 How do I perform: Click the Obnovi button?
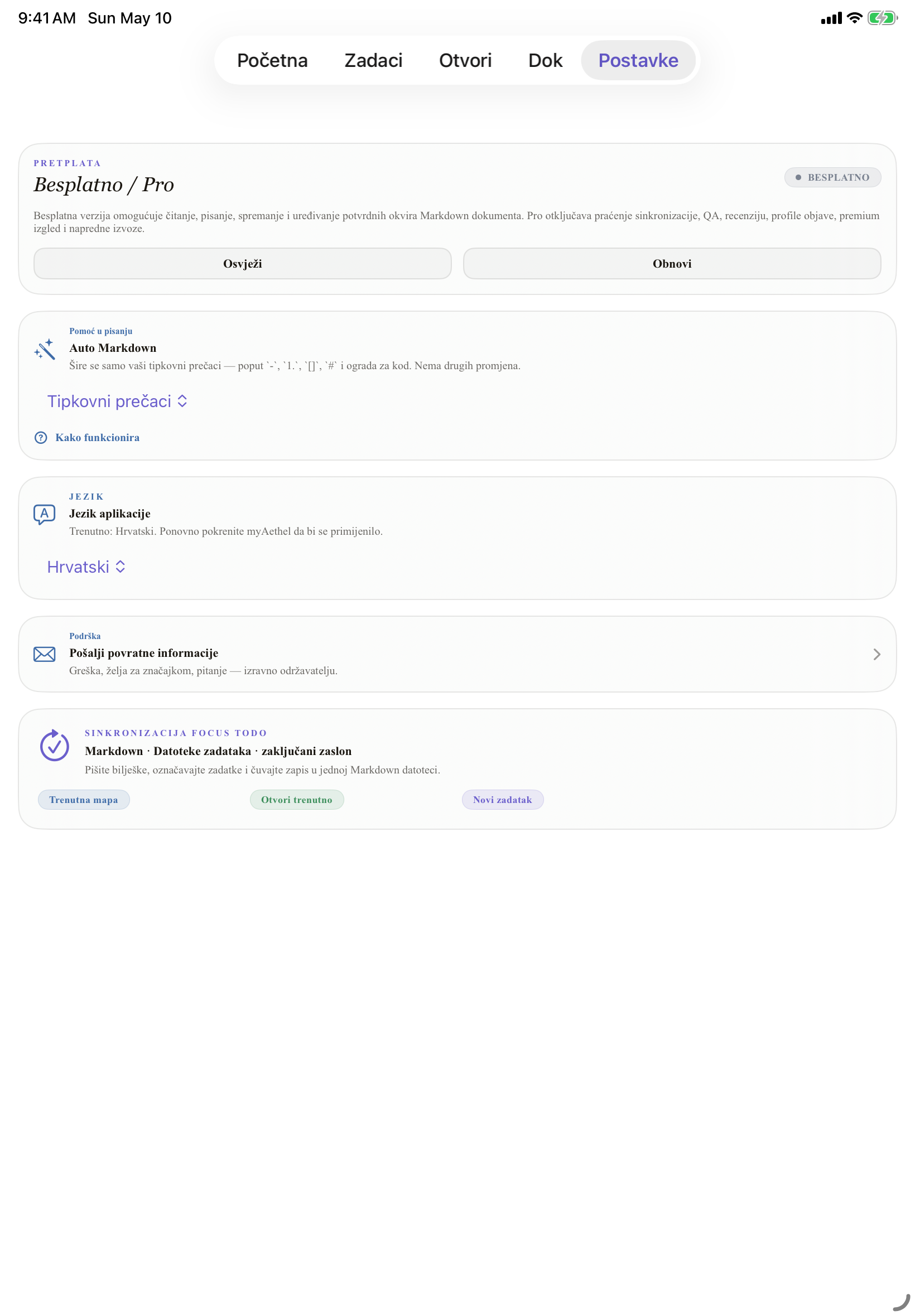[672, 264]
